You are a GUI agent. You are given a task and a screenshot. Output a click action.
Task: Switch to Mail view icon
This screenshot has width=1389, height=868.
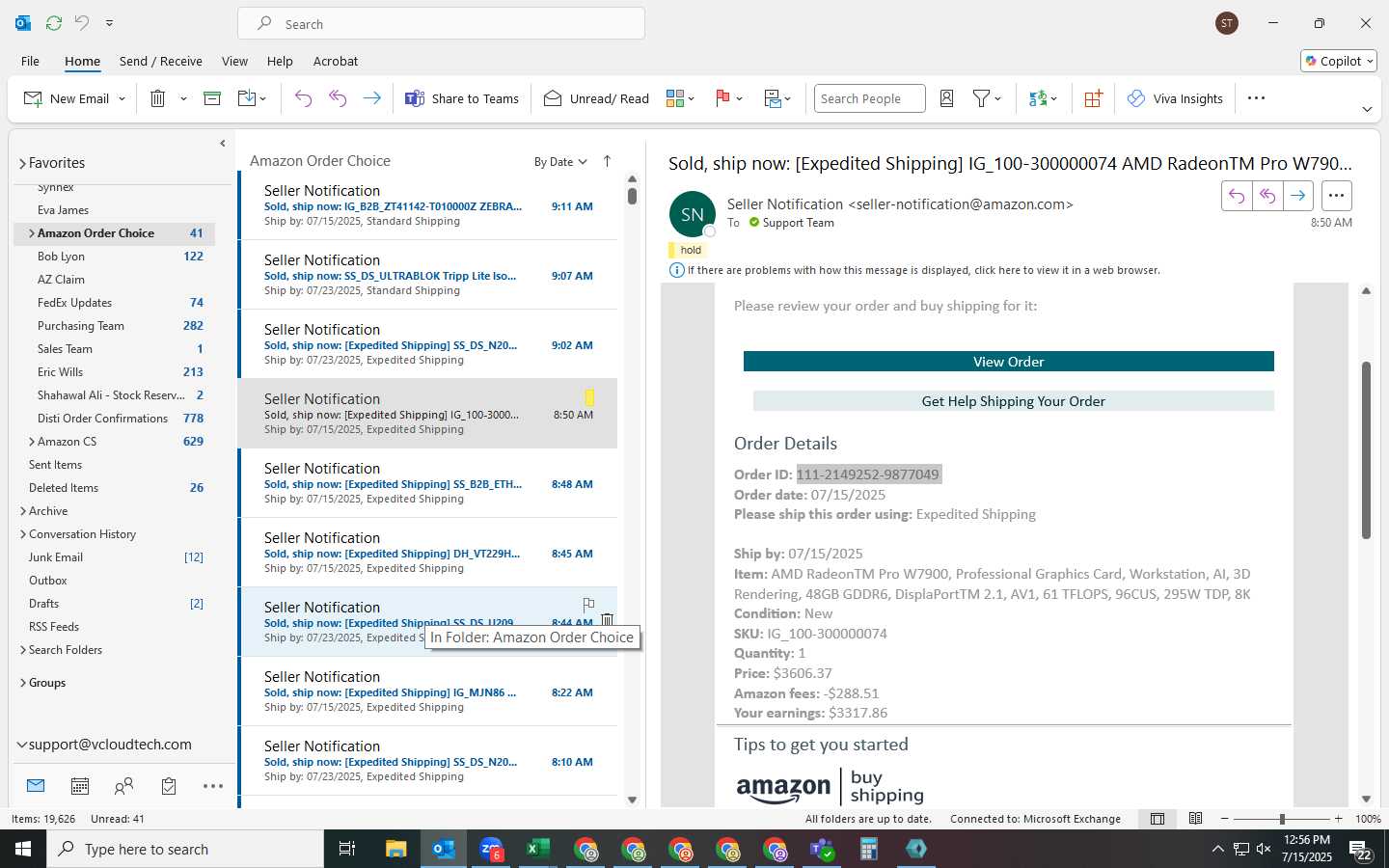coord(36,786)
